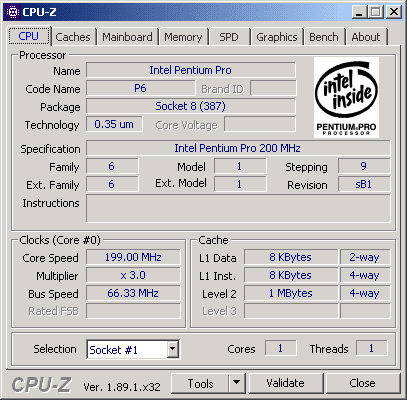Click the L1 Data 2-way associativity

[x=365, y=257]
